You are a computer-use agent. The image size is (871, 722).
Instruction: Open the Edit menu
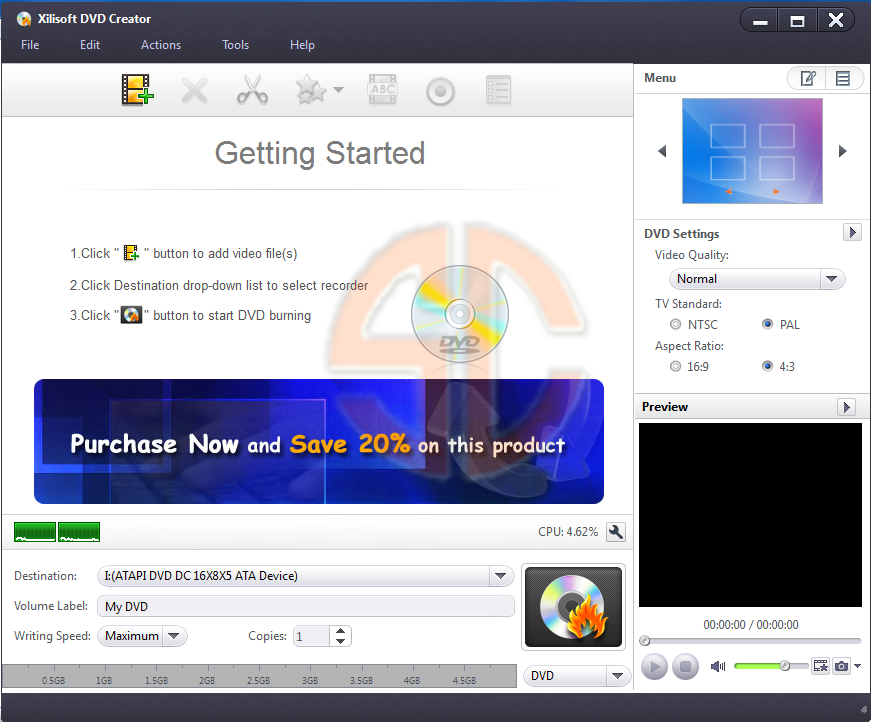90,45
